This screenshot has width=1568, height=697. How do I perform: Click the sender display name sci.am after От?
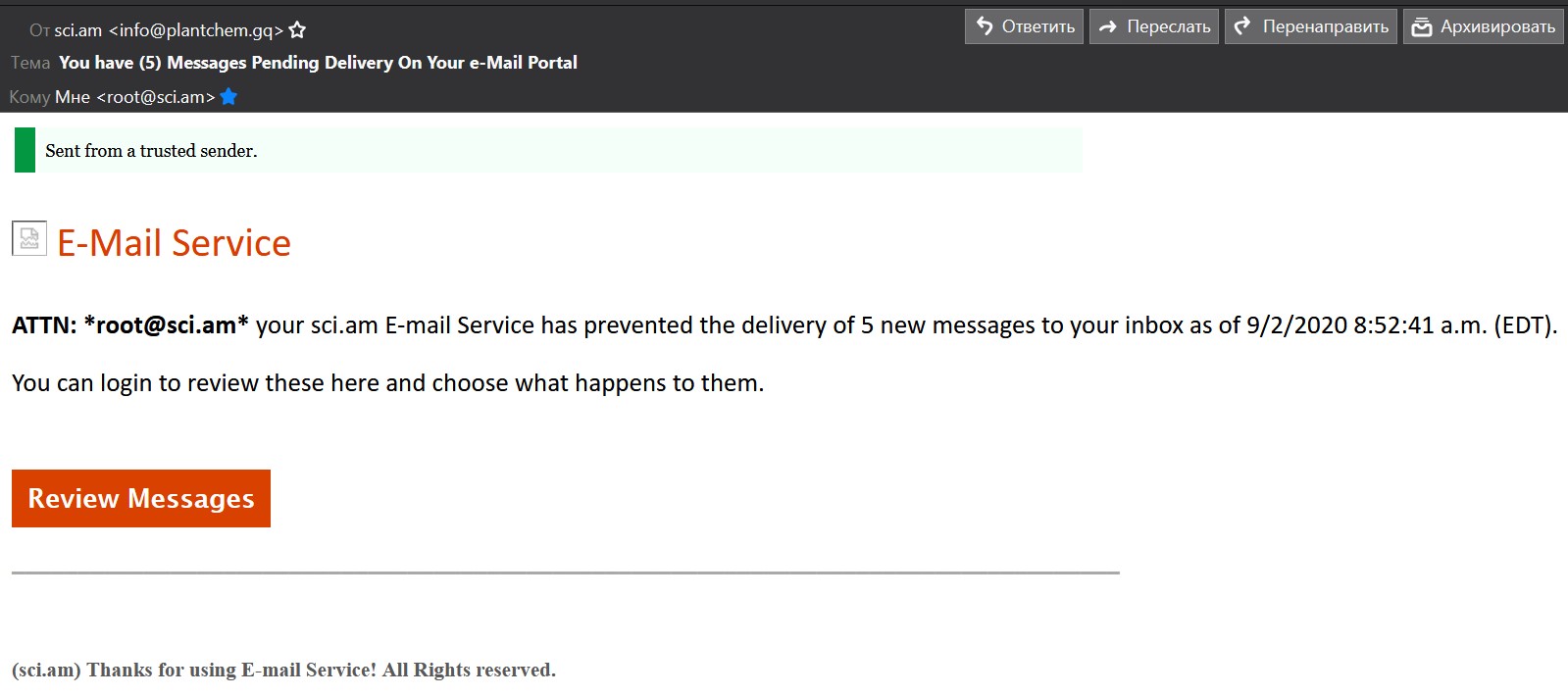(78, 30)
